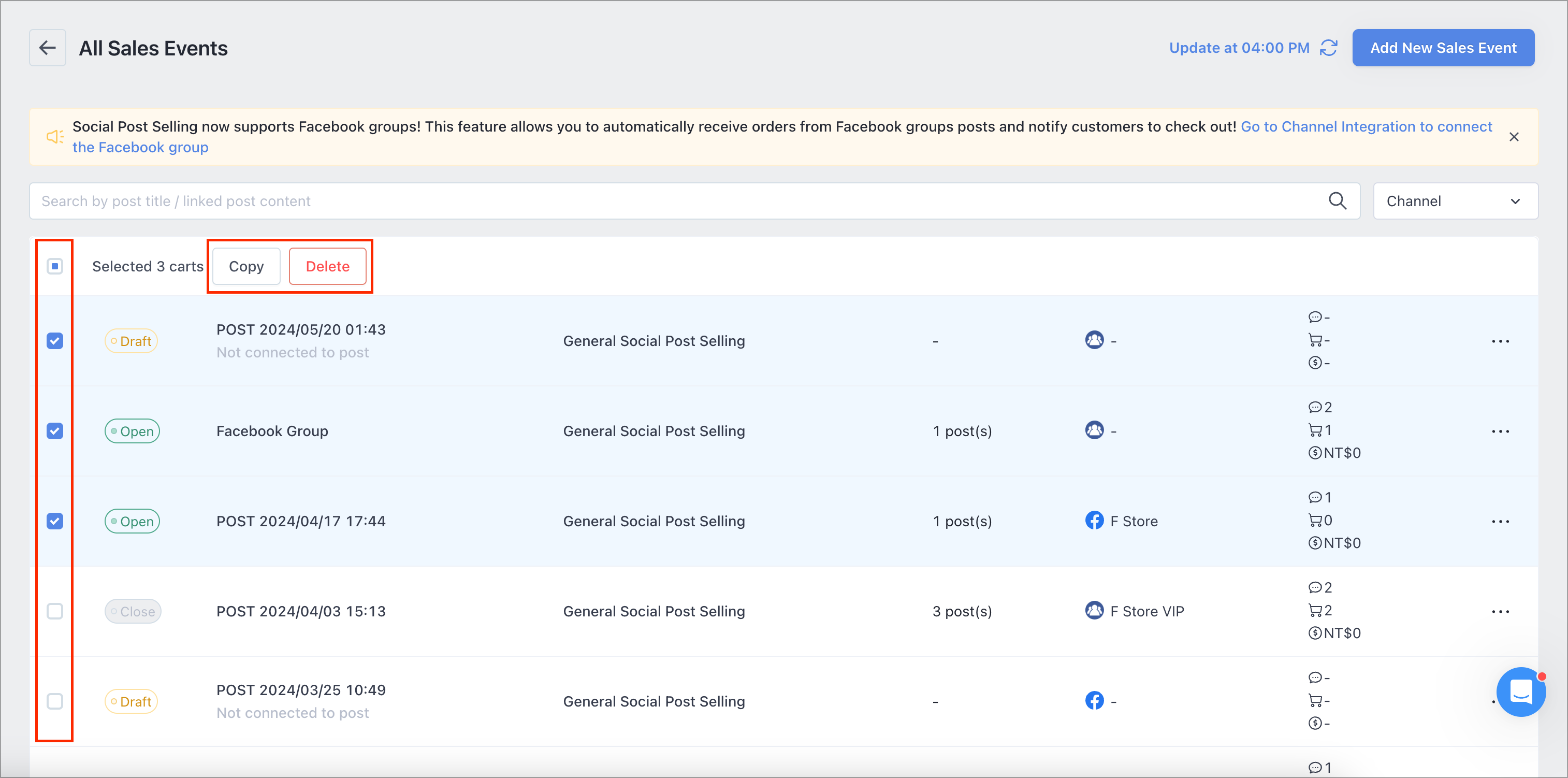Check the POST 2024/04/03 15:13 row
This screenshot has width=1568, height=778.
[x=55, y=611]
